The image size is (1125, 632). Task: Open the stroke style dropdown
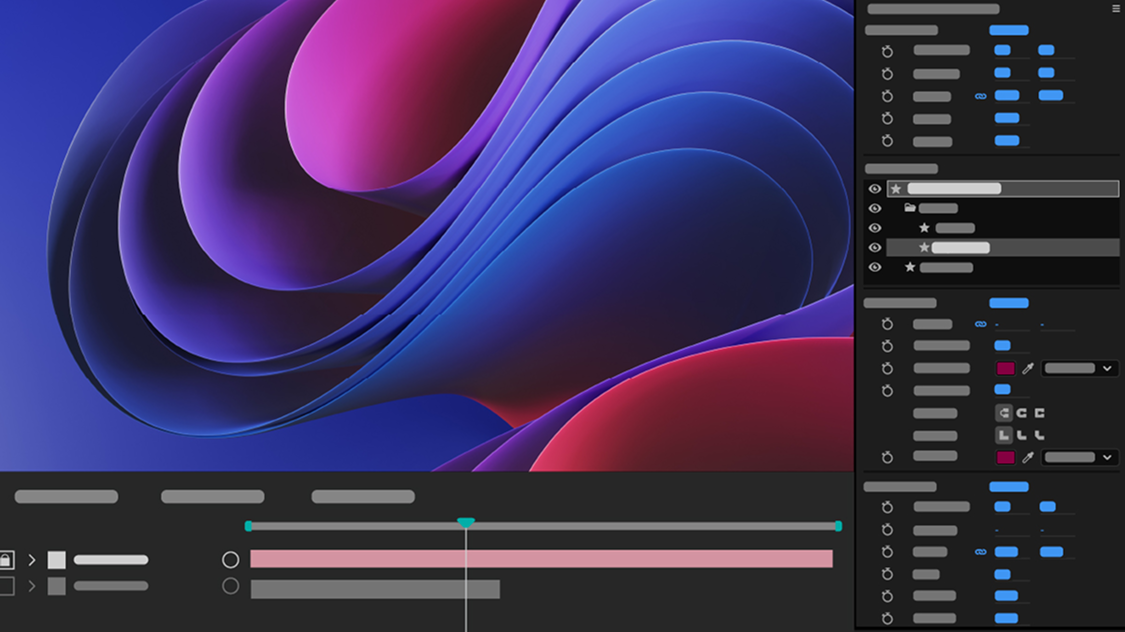[1078, 368]
